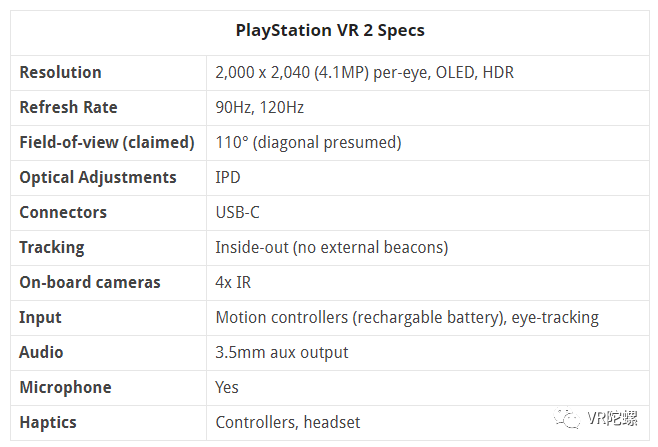Click the Inside-out tracking value

pyautogui.click(x=332, y=247)
